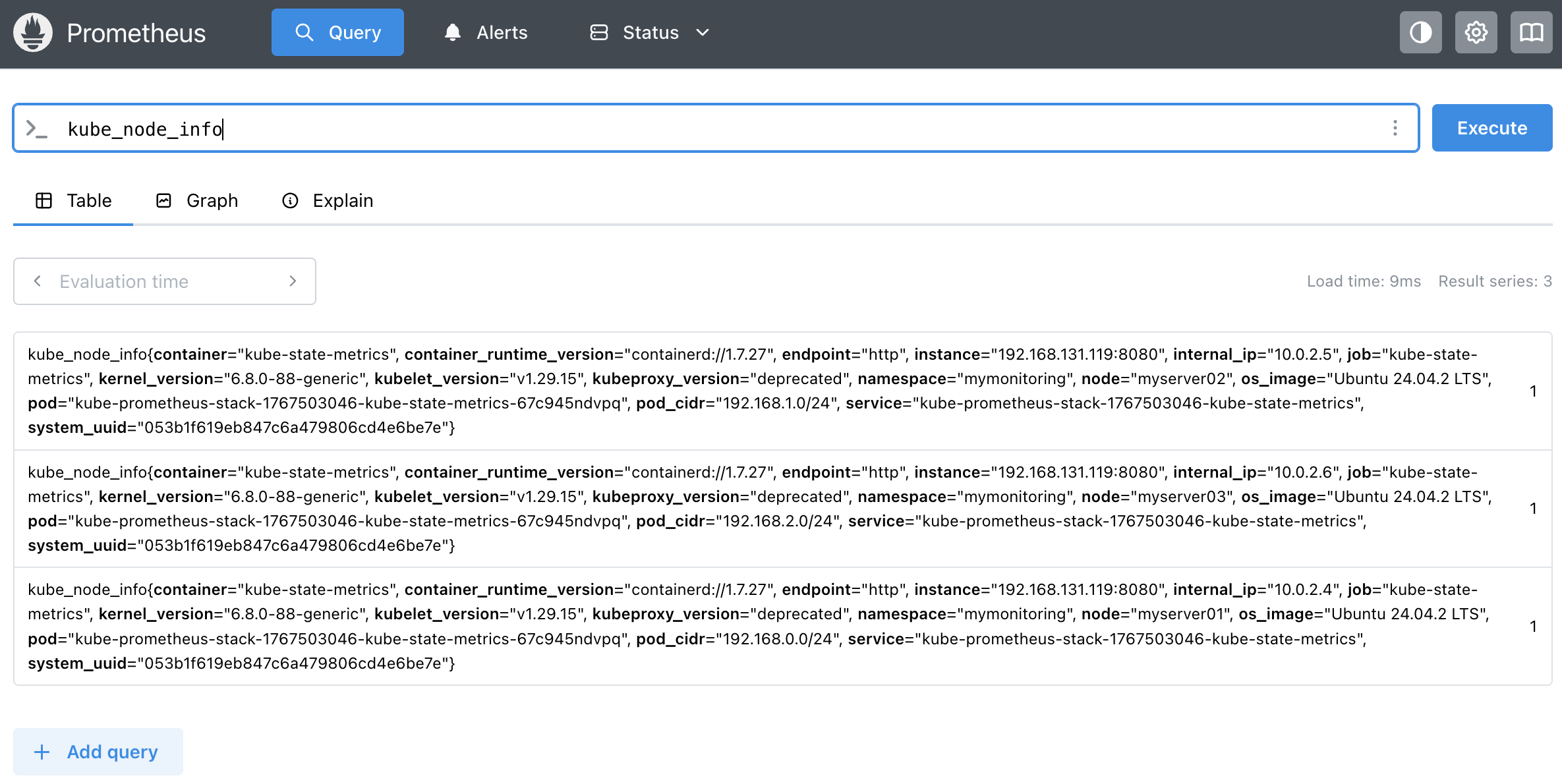The image size is (1562, 784).
Task: Click the plus icon in Add query
Action: [x=42, y=752]
